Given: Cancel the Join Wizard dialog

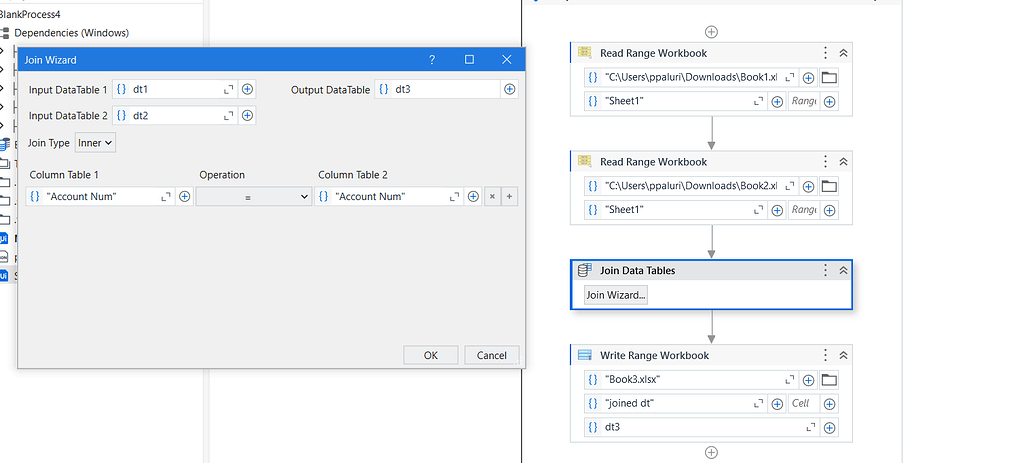Looking at the screenshot, I should coord(491,355).
